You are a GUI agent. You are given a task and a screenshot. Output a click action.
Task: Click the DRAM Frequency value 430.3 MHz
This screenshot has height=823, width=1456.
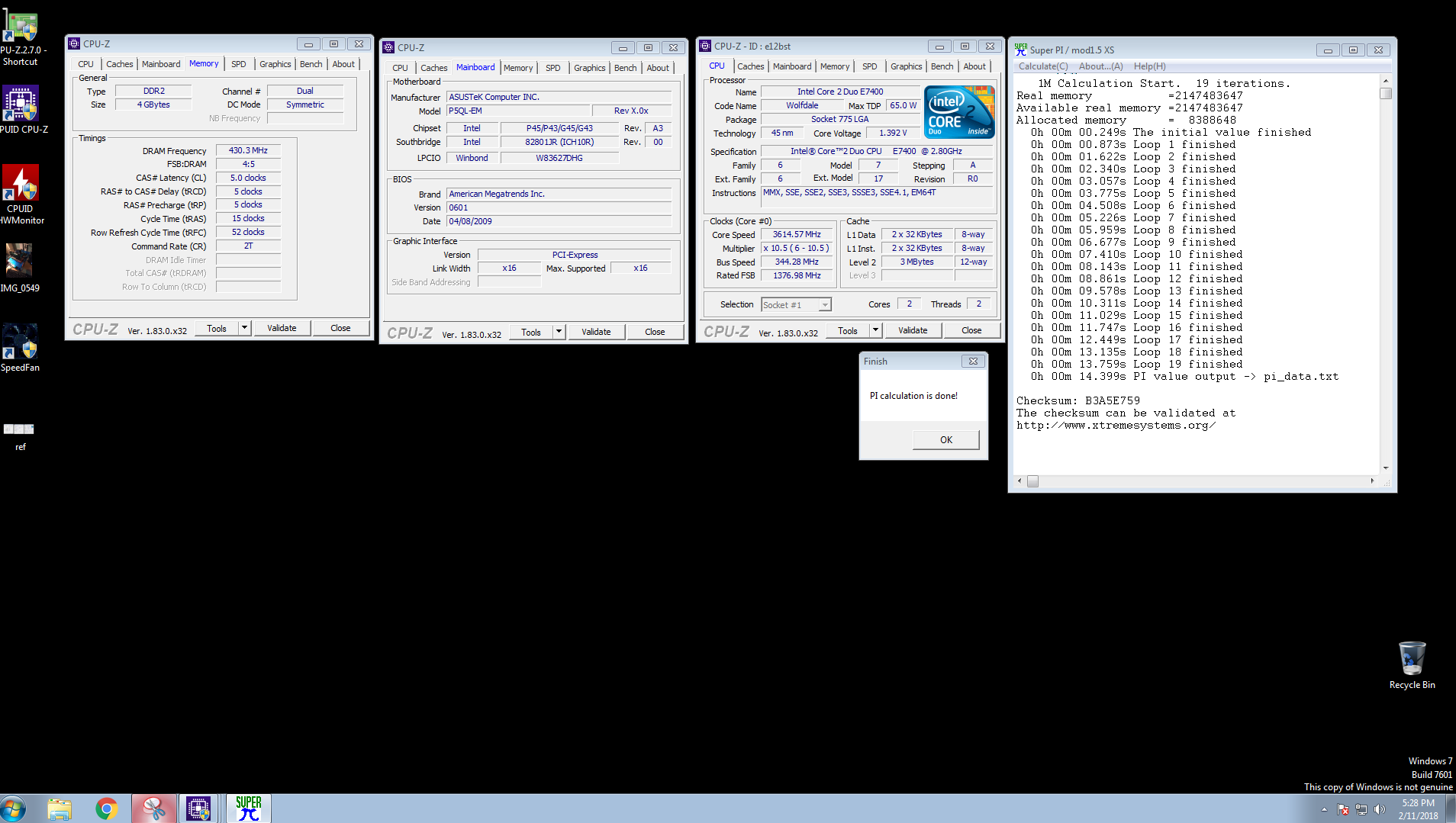point(248,150)
